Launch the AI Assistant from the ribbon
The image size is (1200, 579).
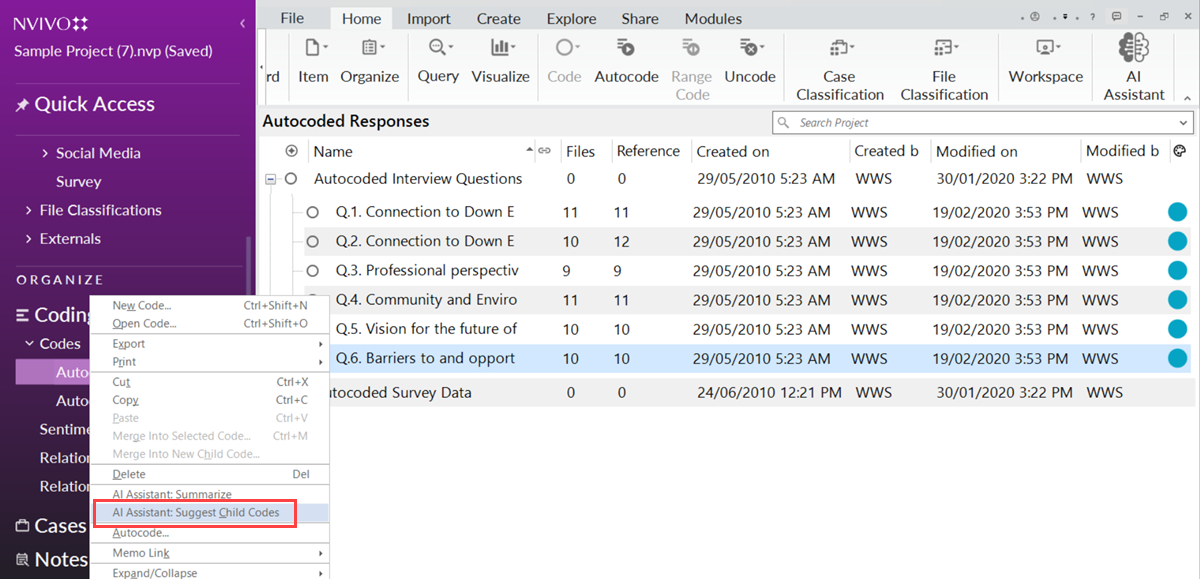[x=1134, y=67]
